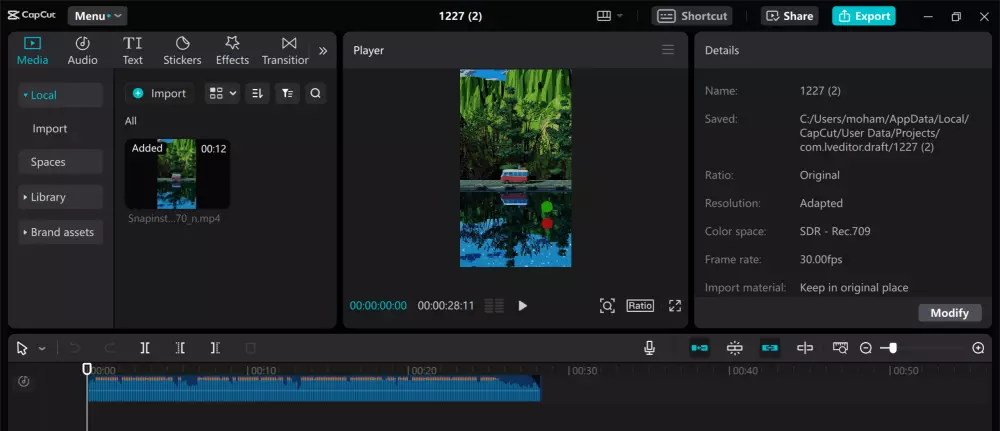The width and height of the screenshot is (1000, 431).
Task: Select Import in the sidebar
Action: coord(50,128)
